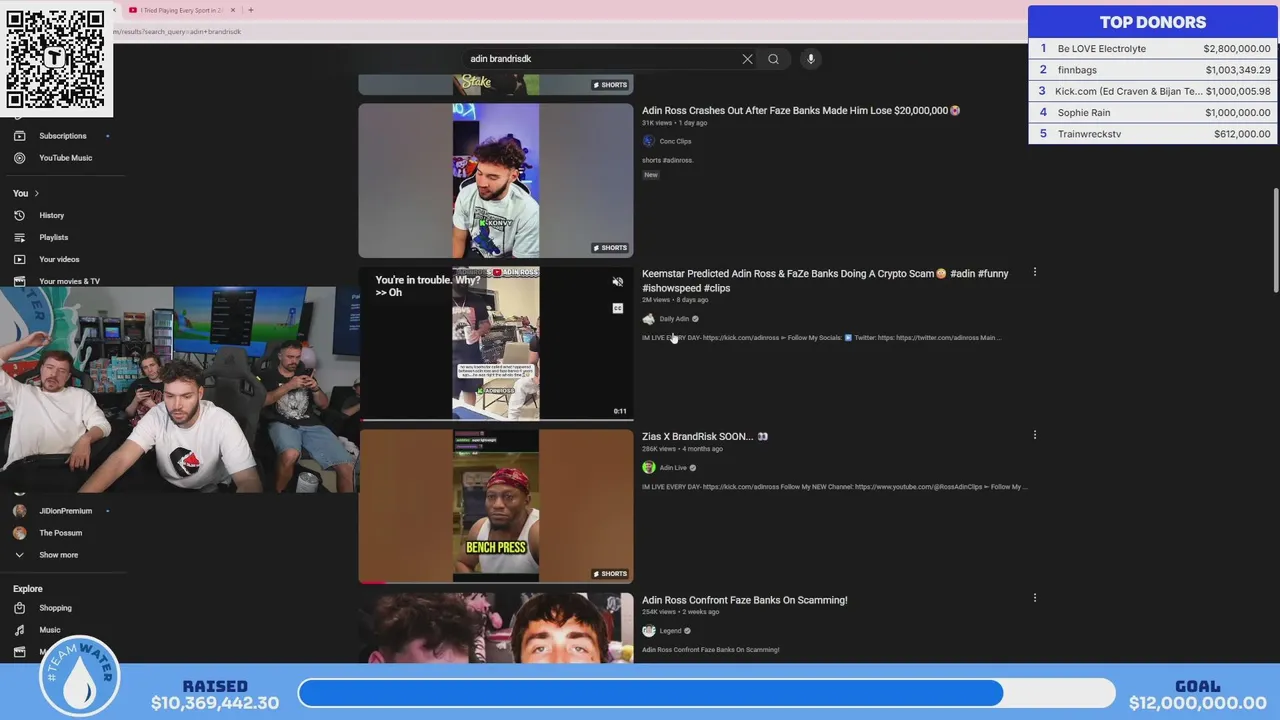Click the 'finnbags' donor row
1280x720 pixels.
point(1153,70)
